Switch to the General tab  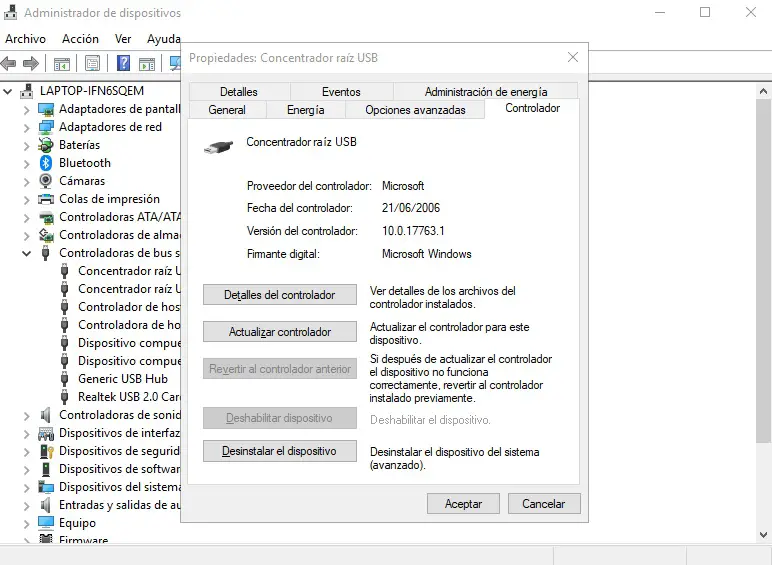(227, 110)
